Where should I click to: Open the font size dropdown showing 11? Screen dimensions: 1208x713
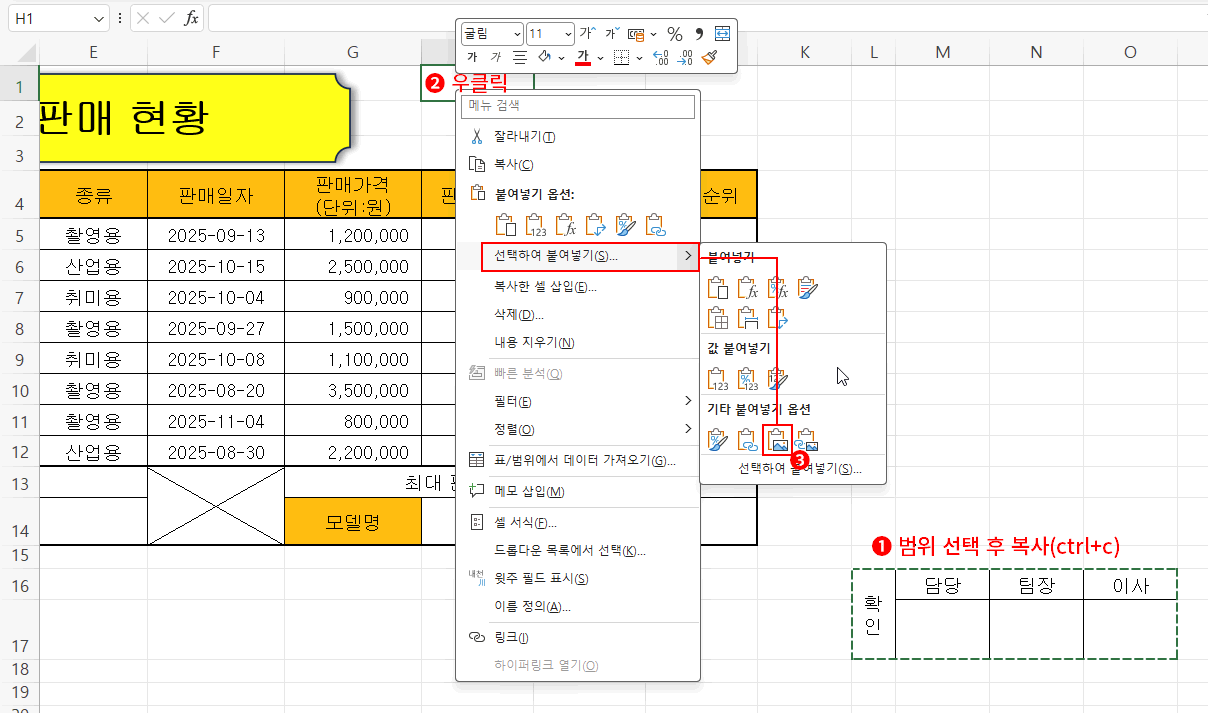click(550, 33)
